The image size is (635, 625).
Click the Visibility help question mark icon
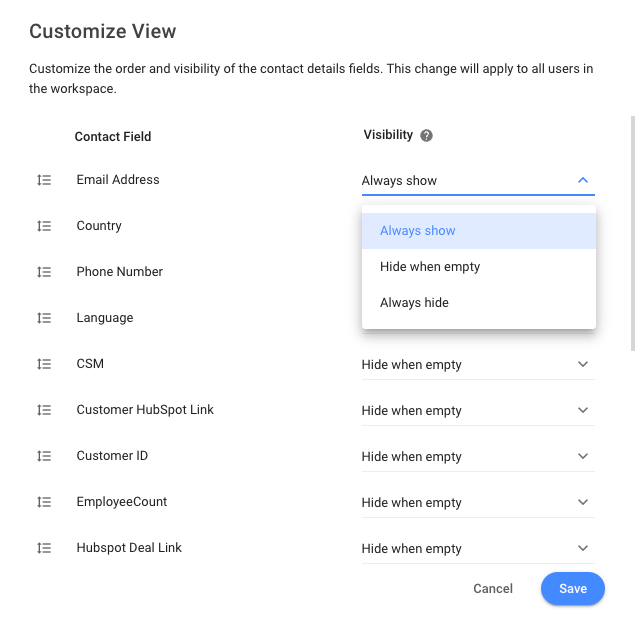[x=427, y=136]
